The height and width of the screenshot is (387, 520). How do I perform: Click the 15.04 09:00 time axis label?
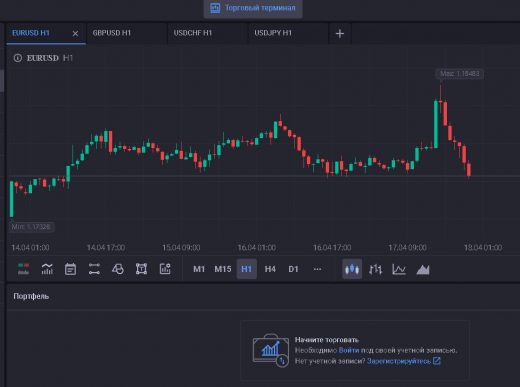(x=181, y=248)
